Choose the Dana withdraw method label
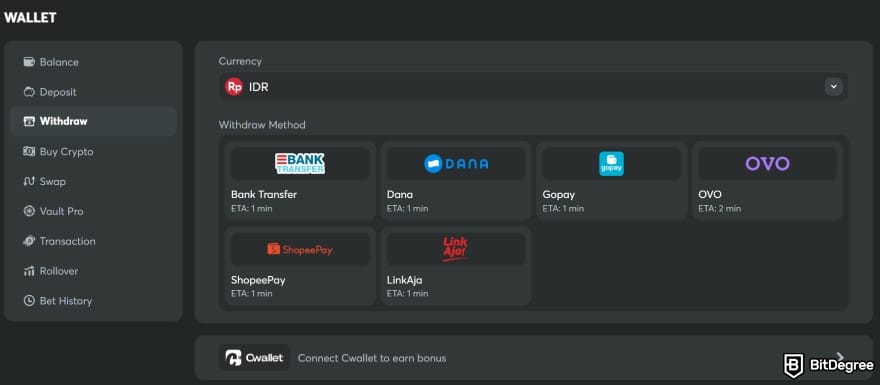The height and width of the screenshot is (385, 880). point(400,195)
